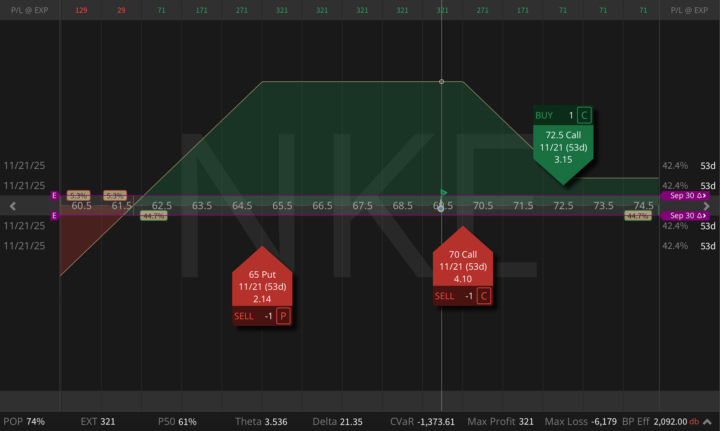The image size is (720, 431).
Task: Click the 72.5 price label on the axis
Action: [x=563, y=206]
